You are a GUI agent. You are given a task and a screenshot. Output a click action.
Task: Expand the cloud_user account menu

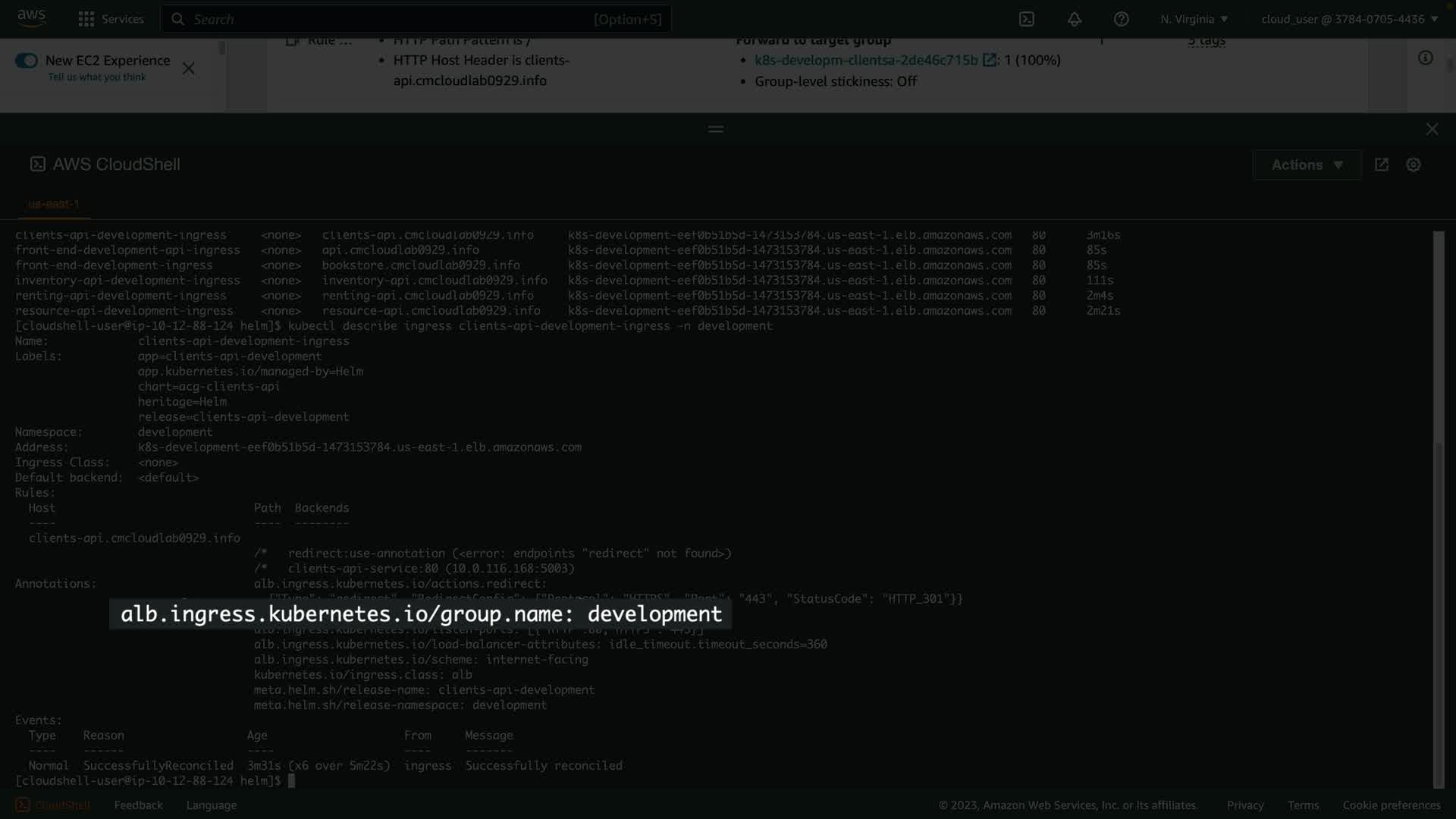point(1349,19)
